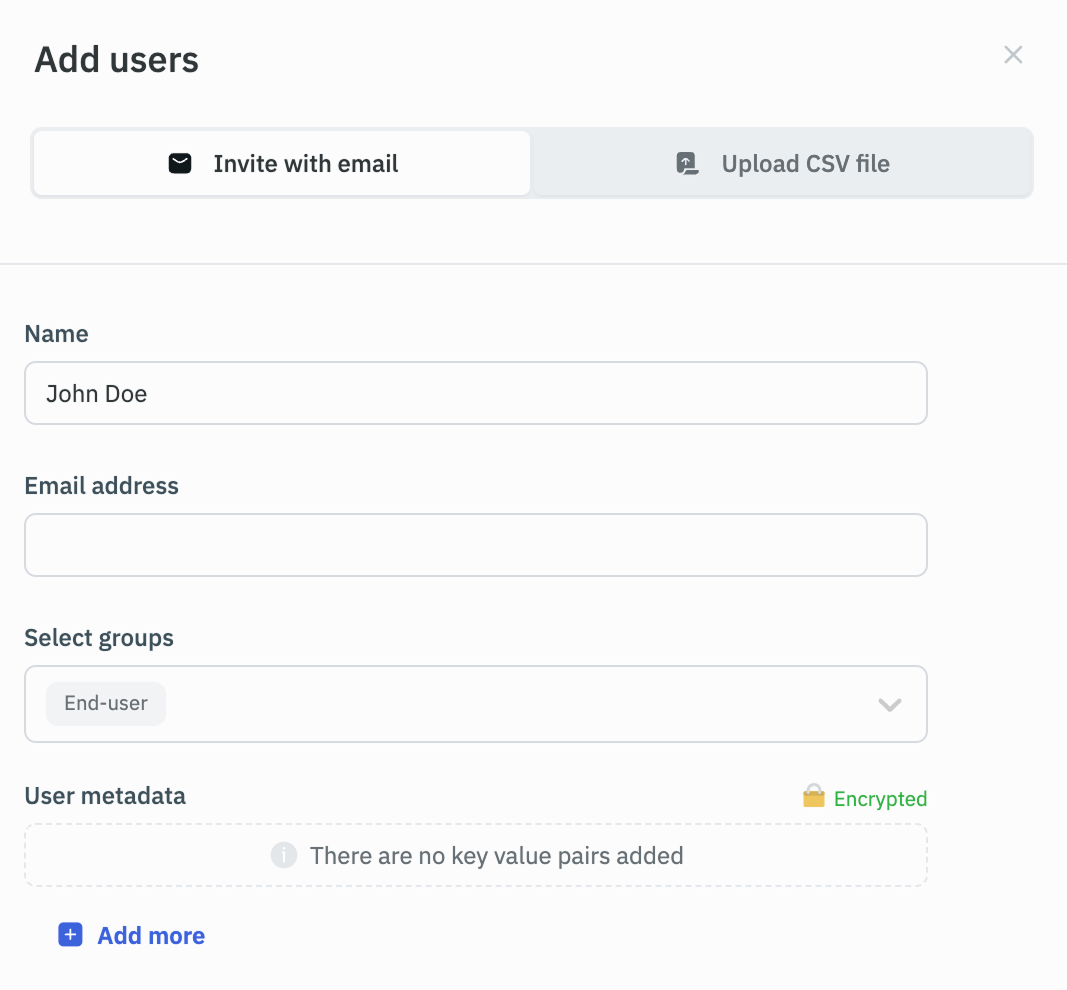Click into the Email address input field
This screenshot has width=1067, height=990.
click(x=476, y=545)
